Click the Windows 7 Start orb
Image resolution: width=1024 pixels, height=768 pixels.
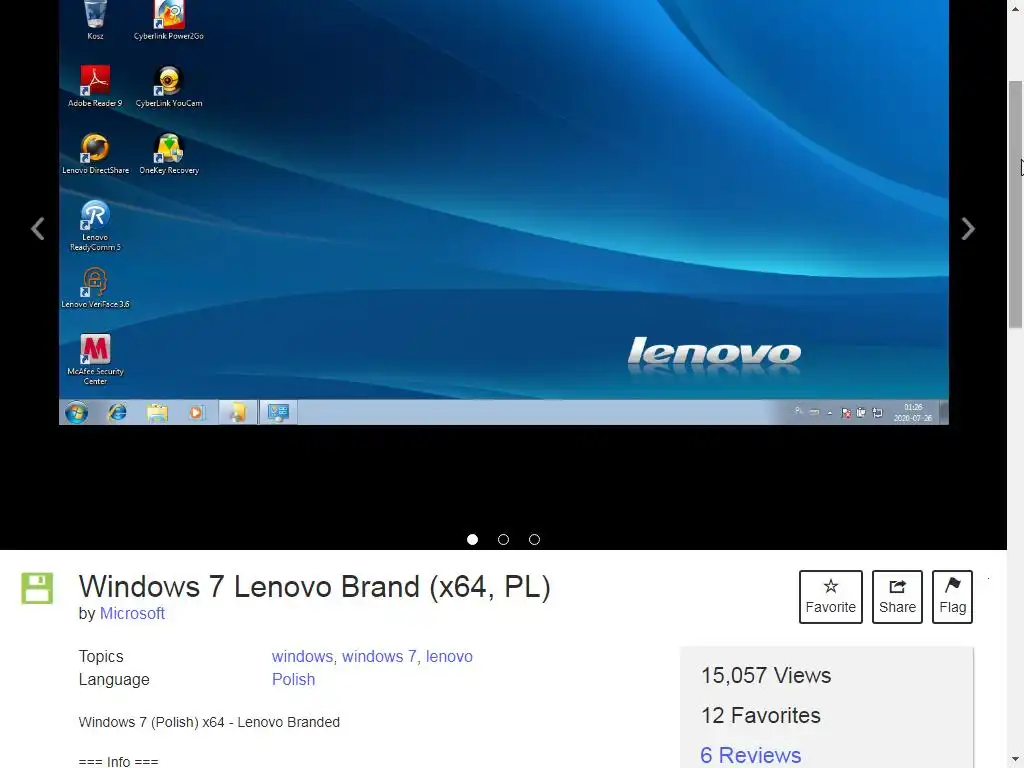[x=76, y=412]
